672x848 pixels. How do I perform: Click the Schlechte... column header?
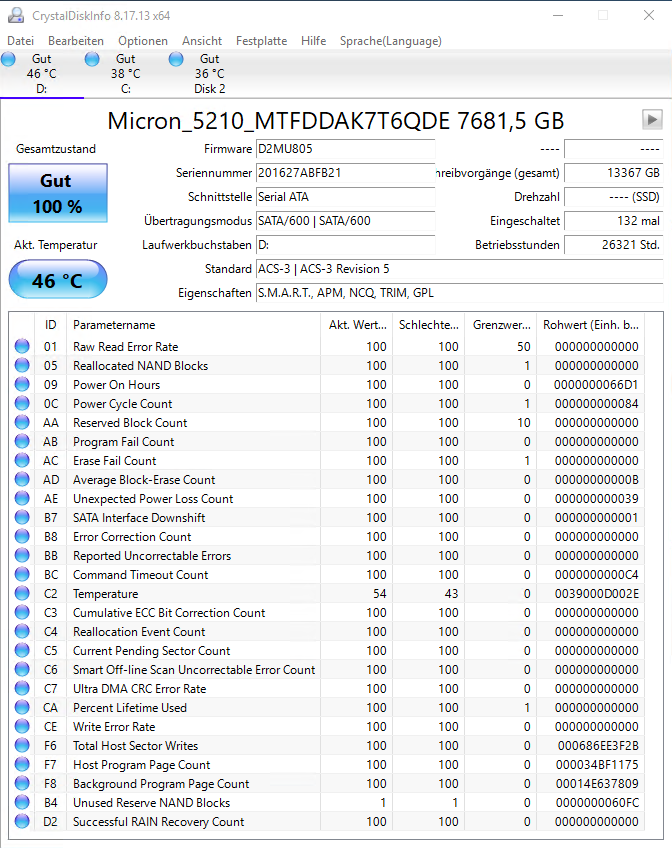(429, 324)
